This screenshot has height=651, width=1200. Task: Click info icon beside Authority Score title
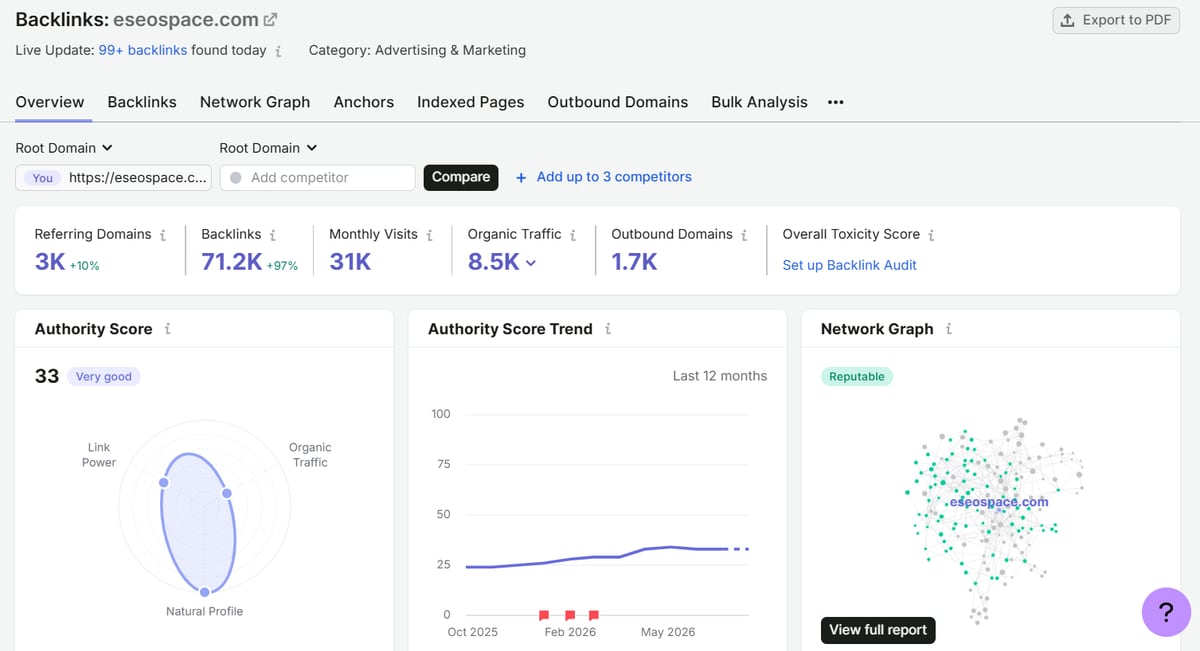point(167,328)
